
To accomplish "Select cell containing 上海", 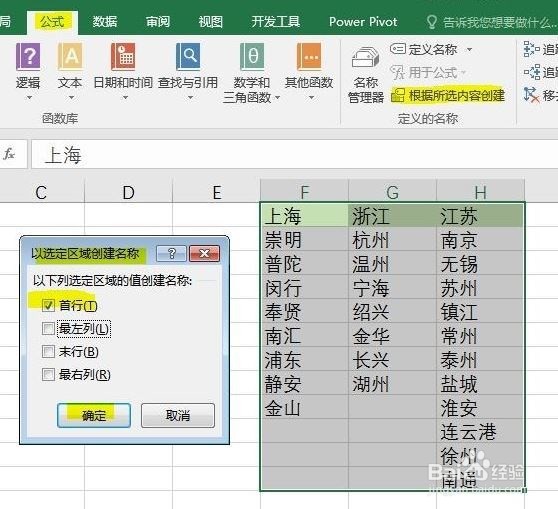I will (x=304, y=215).
